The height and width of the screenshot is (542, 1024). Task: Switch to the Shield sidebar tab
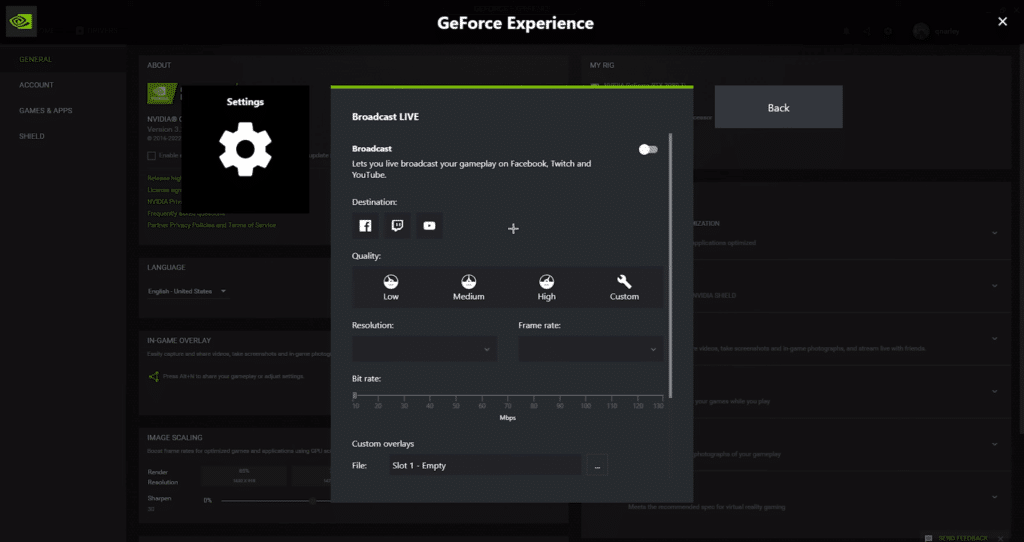32,136
